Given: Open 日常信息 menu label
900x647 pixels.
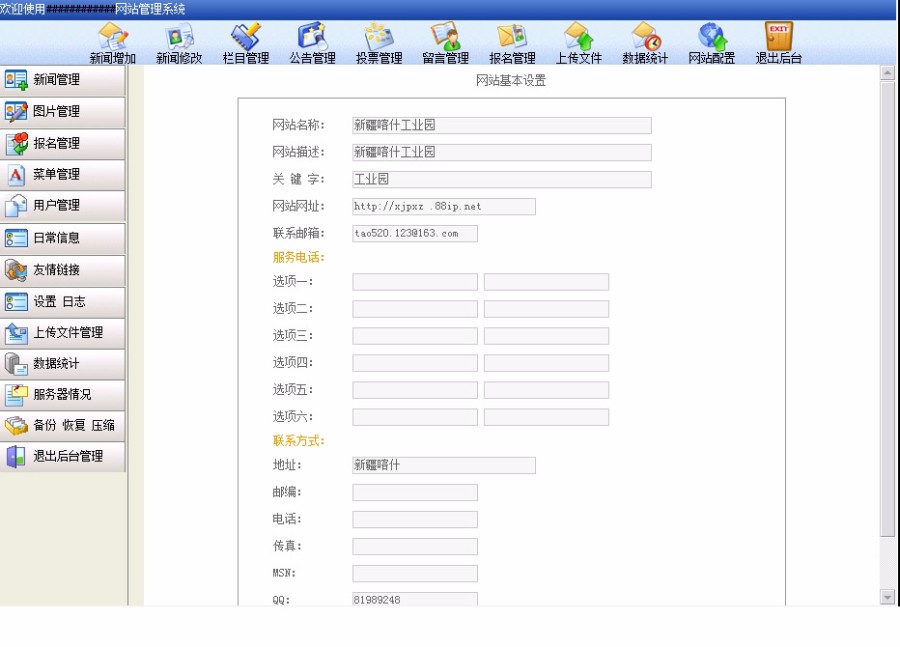Looking at the screenshot, I should [x=56, y=238].
